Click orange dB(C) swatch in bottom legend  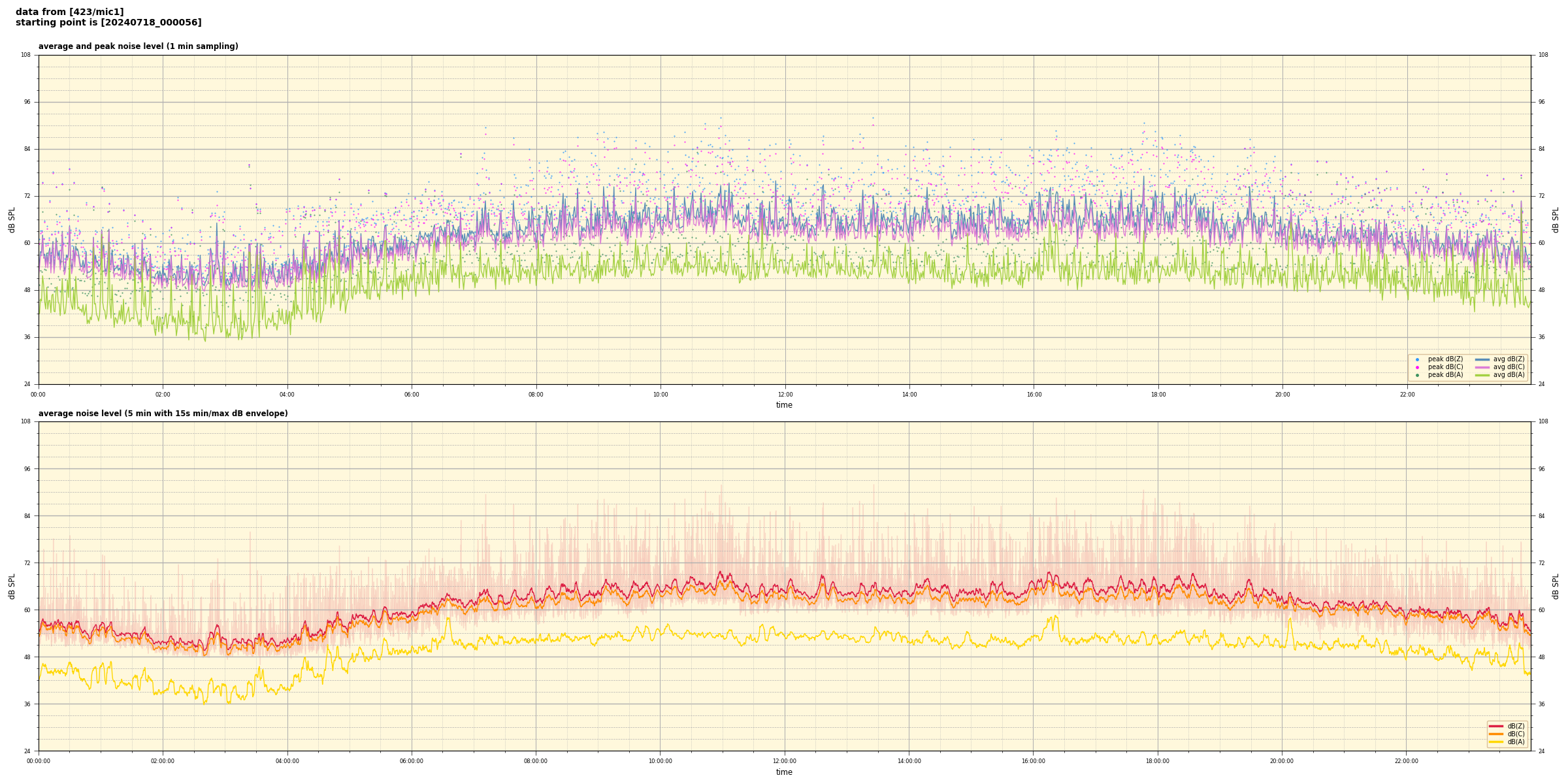(x=1495, y=734)
